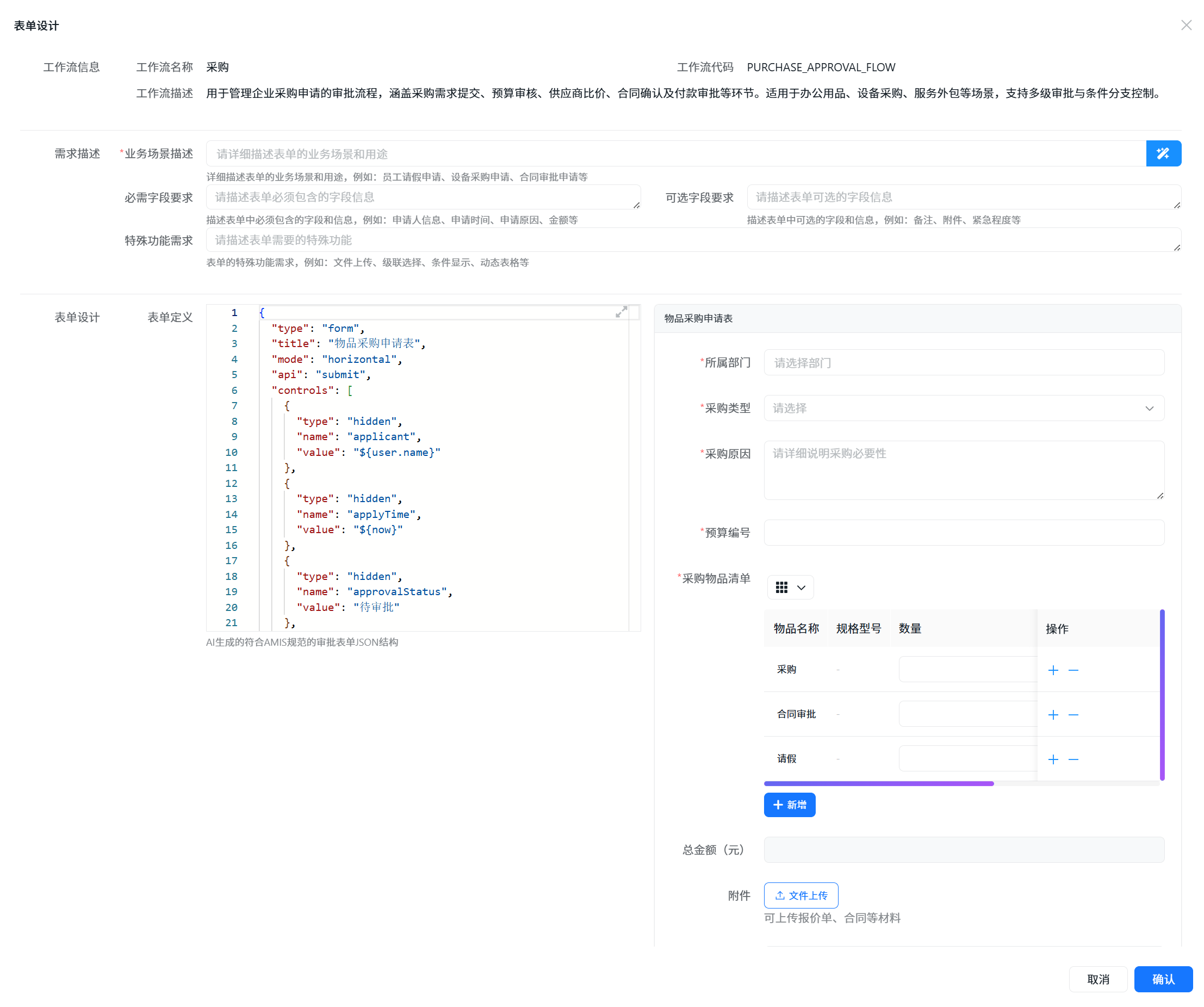
Task: Click plus icon in 采购 row
Action: coord(1053,670)
